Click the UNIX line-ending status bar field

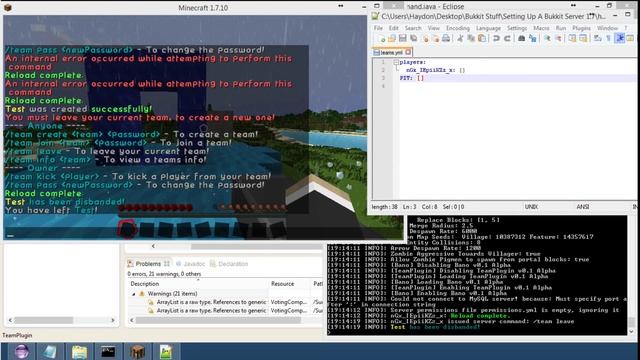531,207
